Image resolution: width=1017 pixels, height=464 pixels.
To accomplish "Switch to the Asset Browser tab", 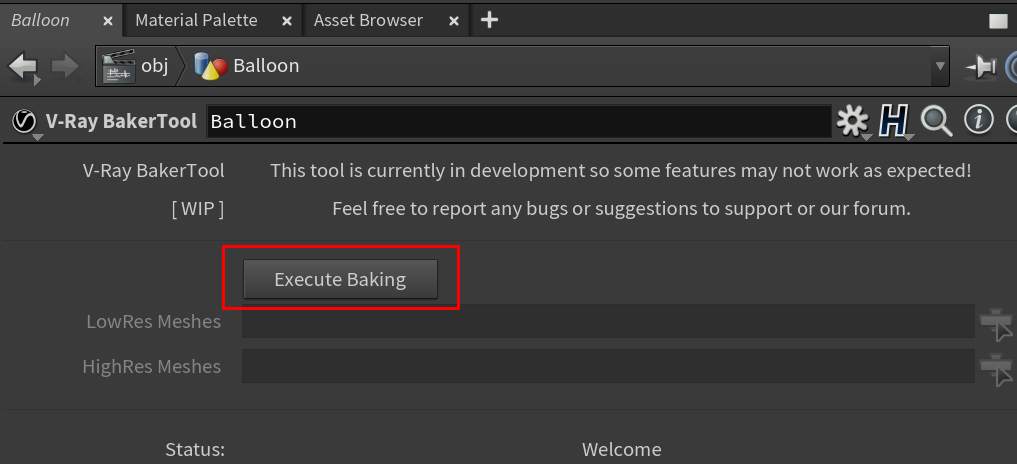I will pyautogui.click(x=368, y=20).
